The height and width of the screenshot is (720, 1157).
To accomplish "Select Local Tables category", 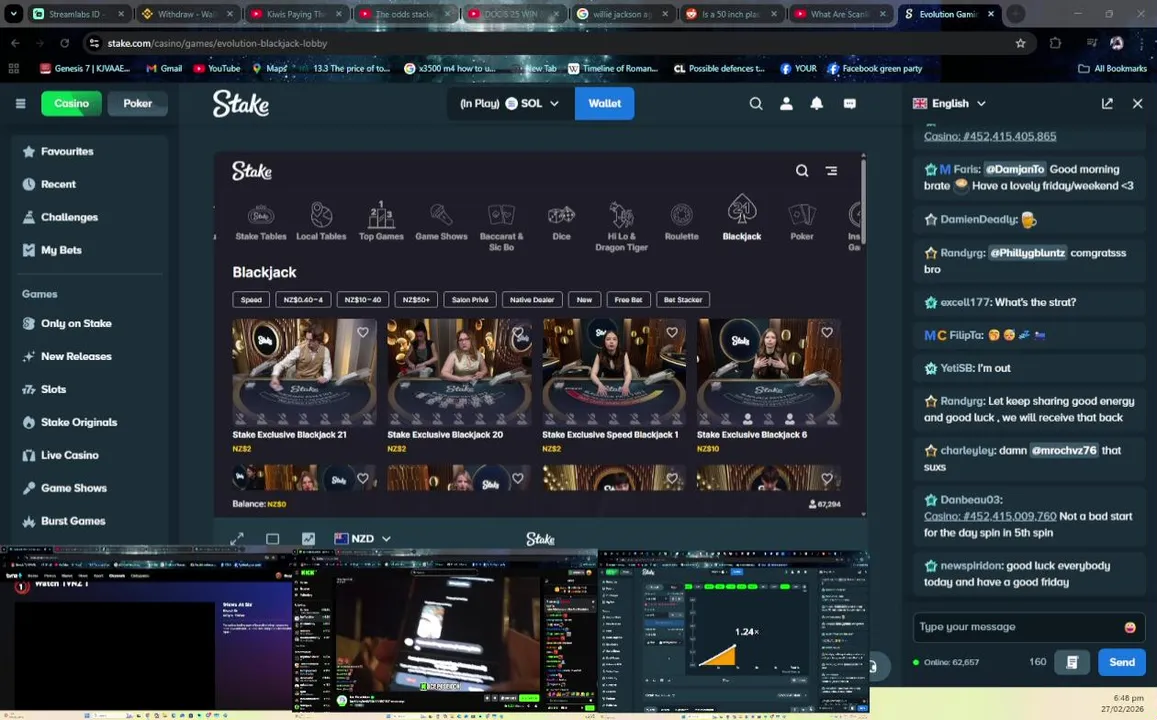I will click(x=321, y=222).
